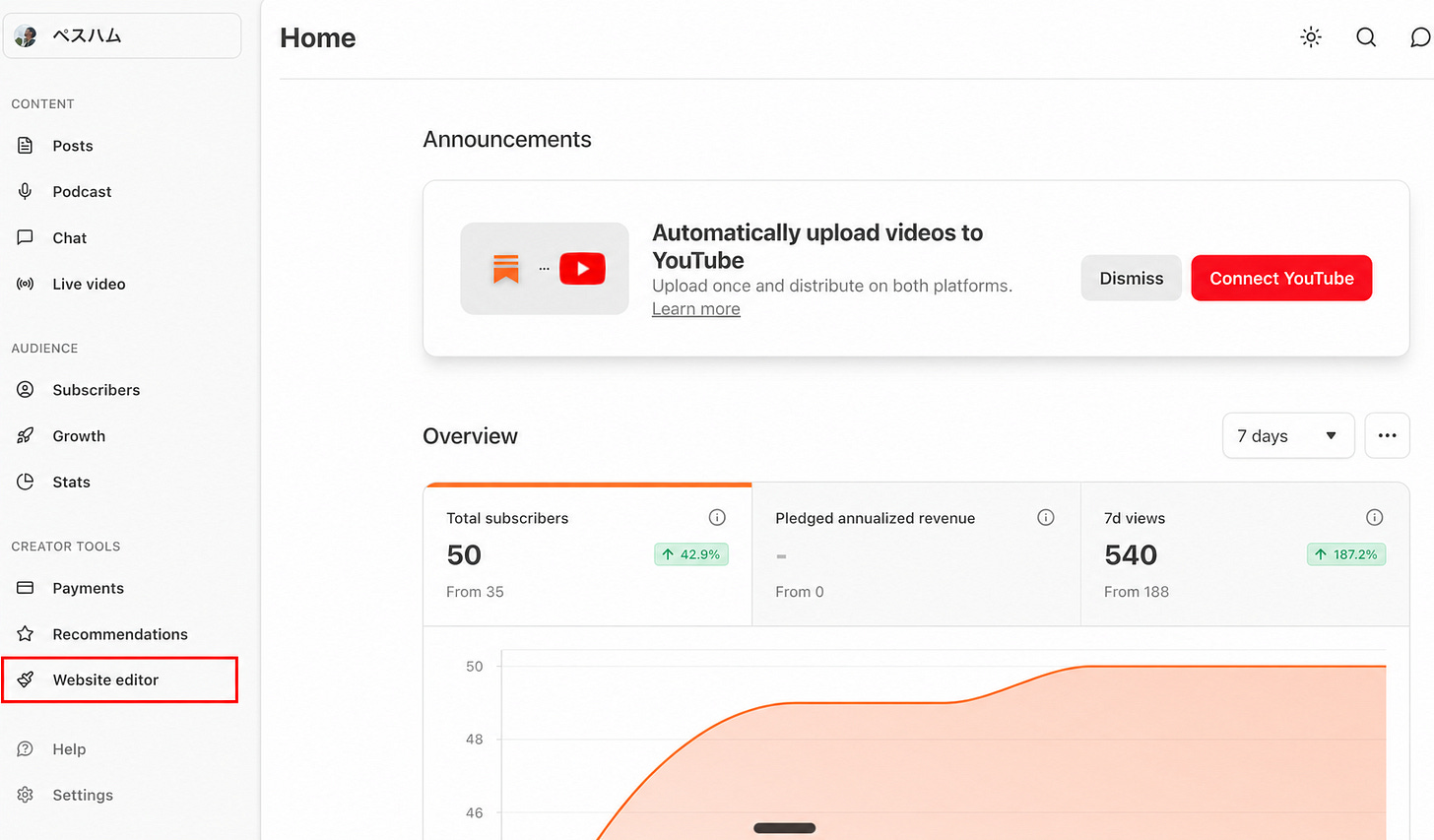Select the Pledged annualized revenue card
1434x840 pixels.
[x=917, y=554]
